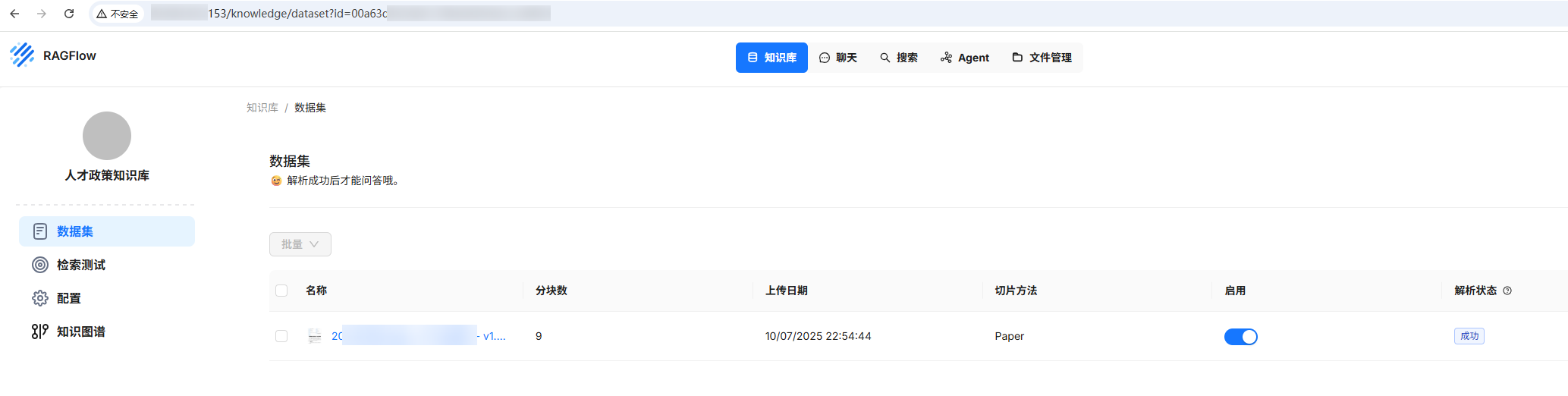Viewport: 1568px width, 396px height.
Task: Select the first document row checkbox
Action: [281, 336]
